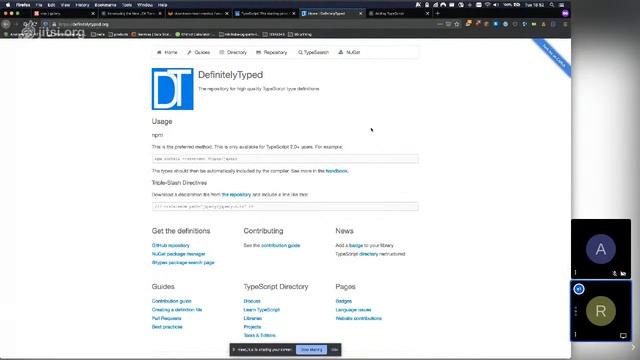Click muted microphone icon on participant A
The height and width of the screenshot is (360, 640).
pyautogui.click(x=615, y=273)
